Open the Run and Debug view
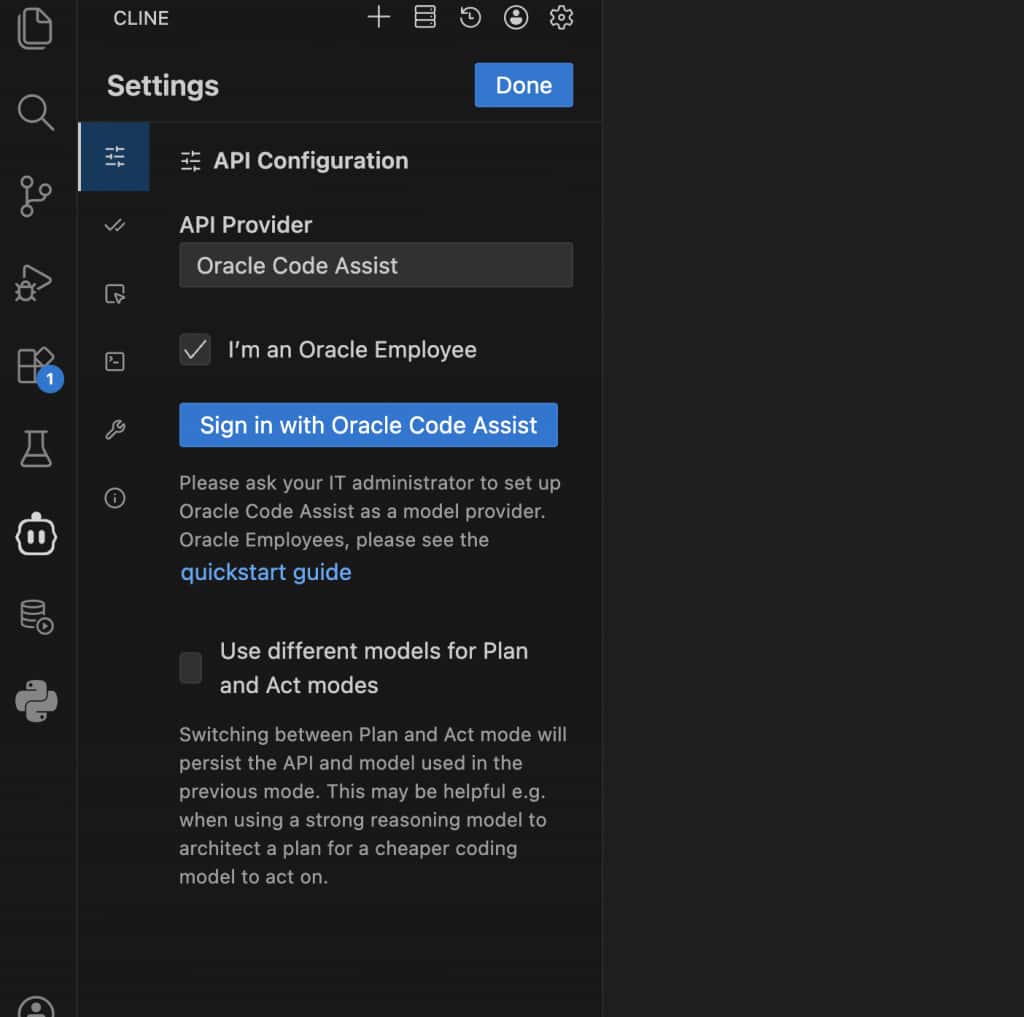Image resolution: width=1024 pixels, height=1017 pixels. pyautogui.click(x=34, y=283)
